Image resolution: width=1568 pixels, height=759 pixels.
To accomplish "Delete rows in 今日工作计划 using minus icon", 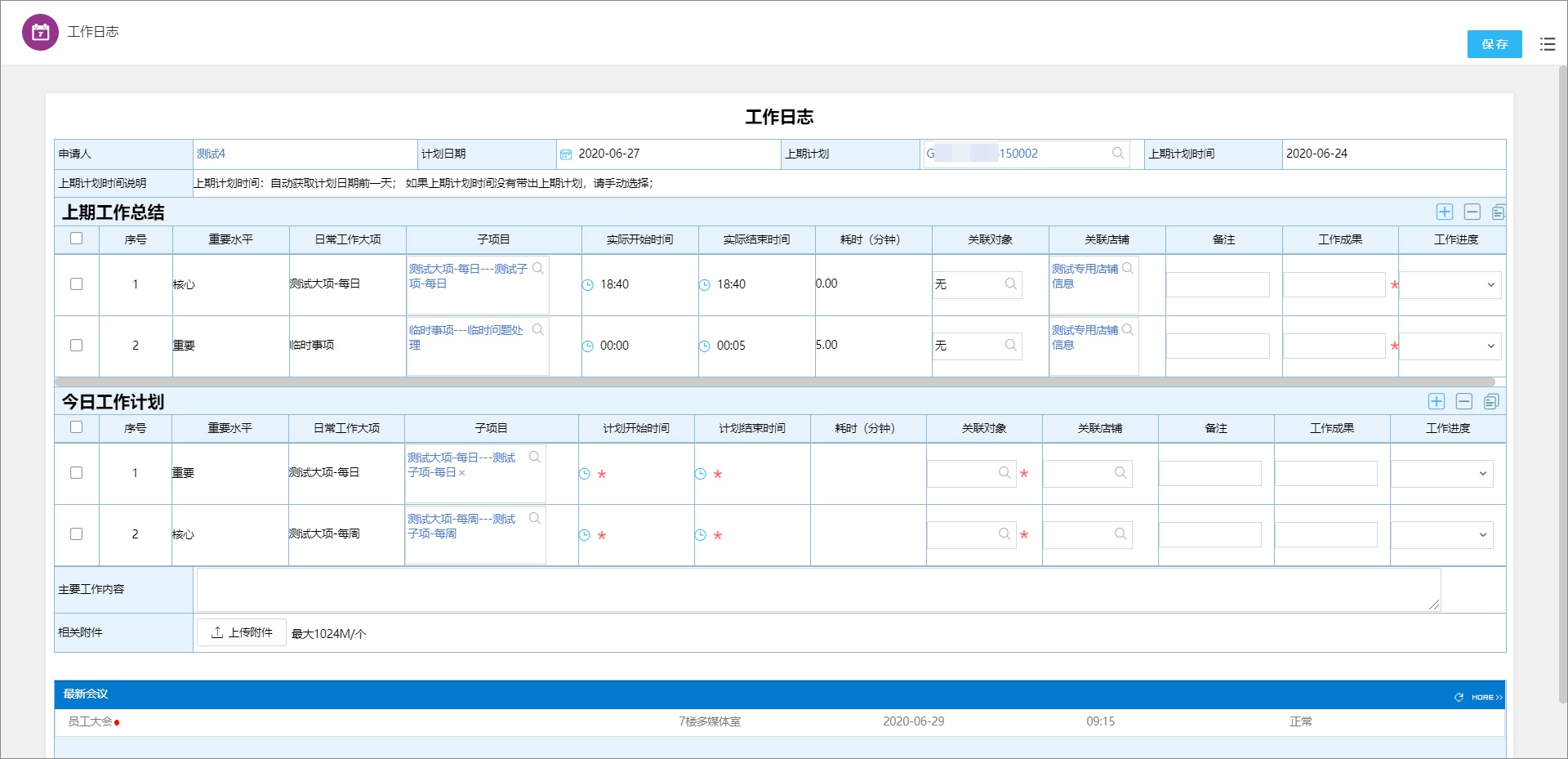I will (1464, 401).
